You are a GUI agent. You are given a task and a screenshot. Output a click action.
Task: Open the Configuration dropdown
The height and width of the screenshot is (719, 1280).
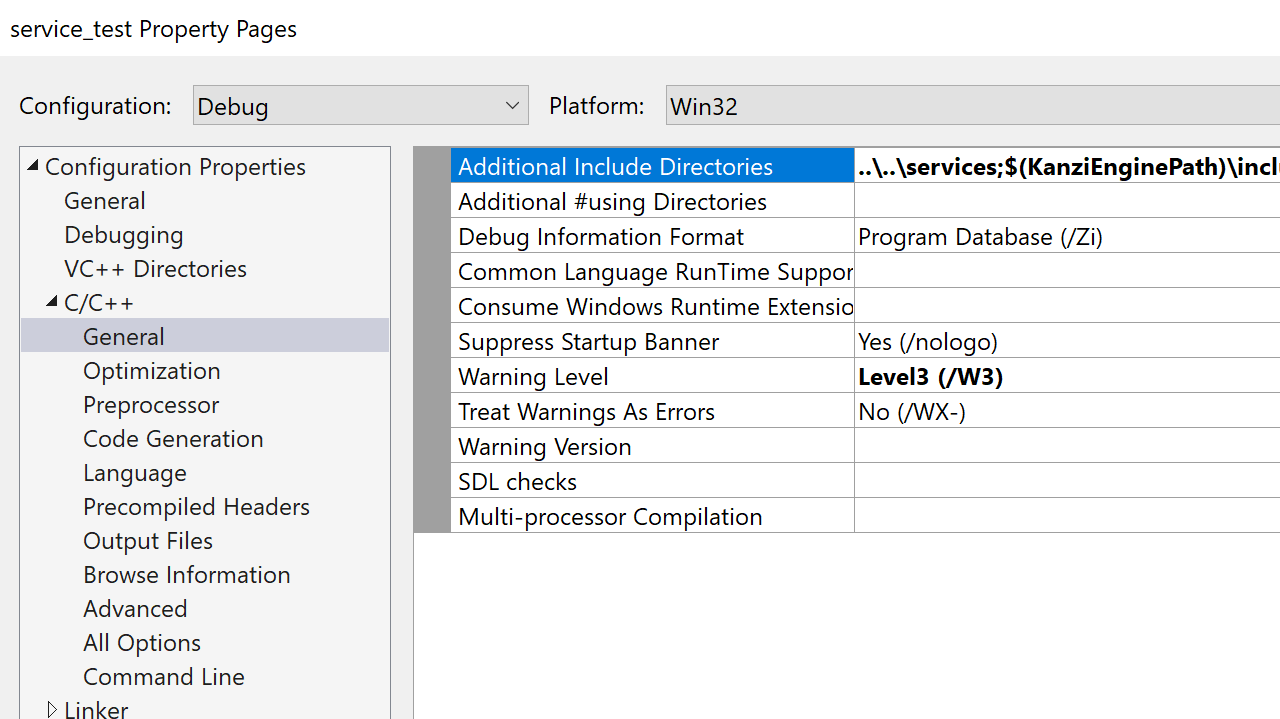[360, 105]
